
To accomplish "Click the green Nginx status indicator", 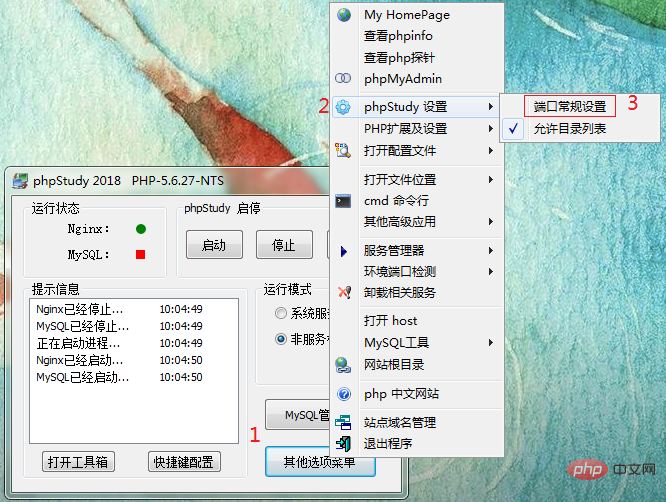I will click(x=141, y=229).
